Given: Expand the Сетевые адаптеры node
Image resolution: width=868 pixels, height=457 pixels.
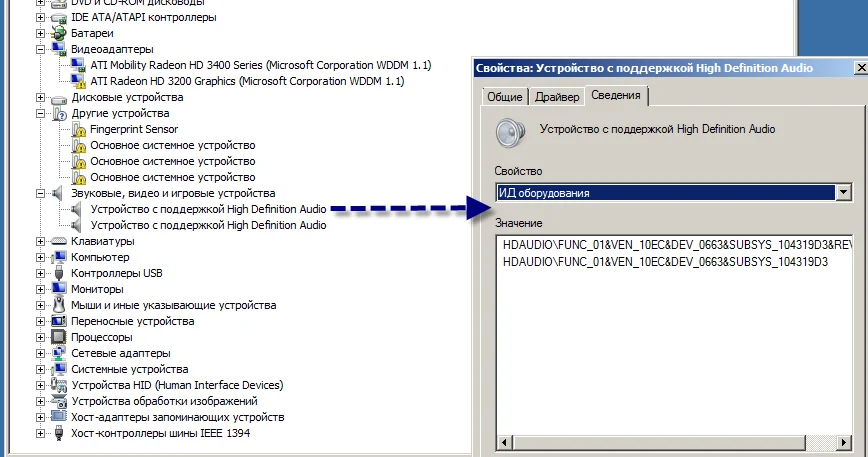Looking at the screenshot, I should point(40,354).
